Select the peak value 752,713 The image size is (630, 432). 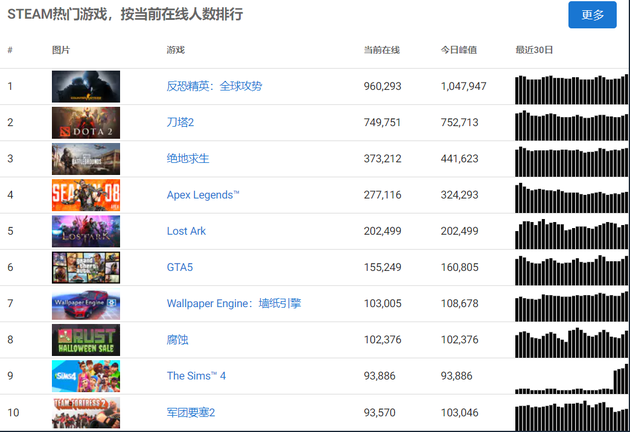pos(460,122)
